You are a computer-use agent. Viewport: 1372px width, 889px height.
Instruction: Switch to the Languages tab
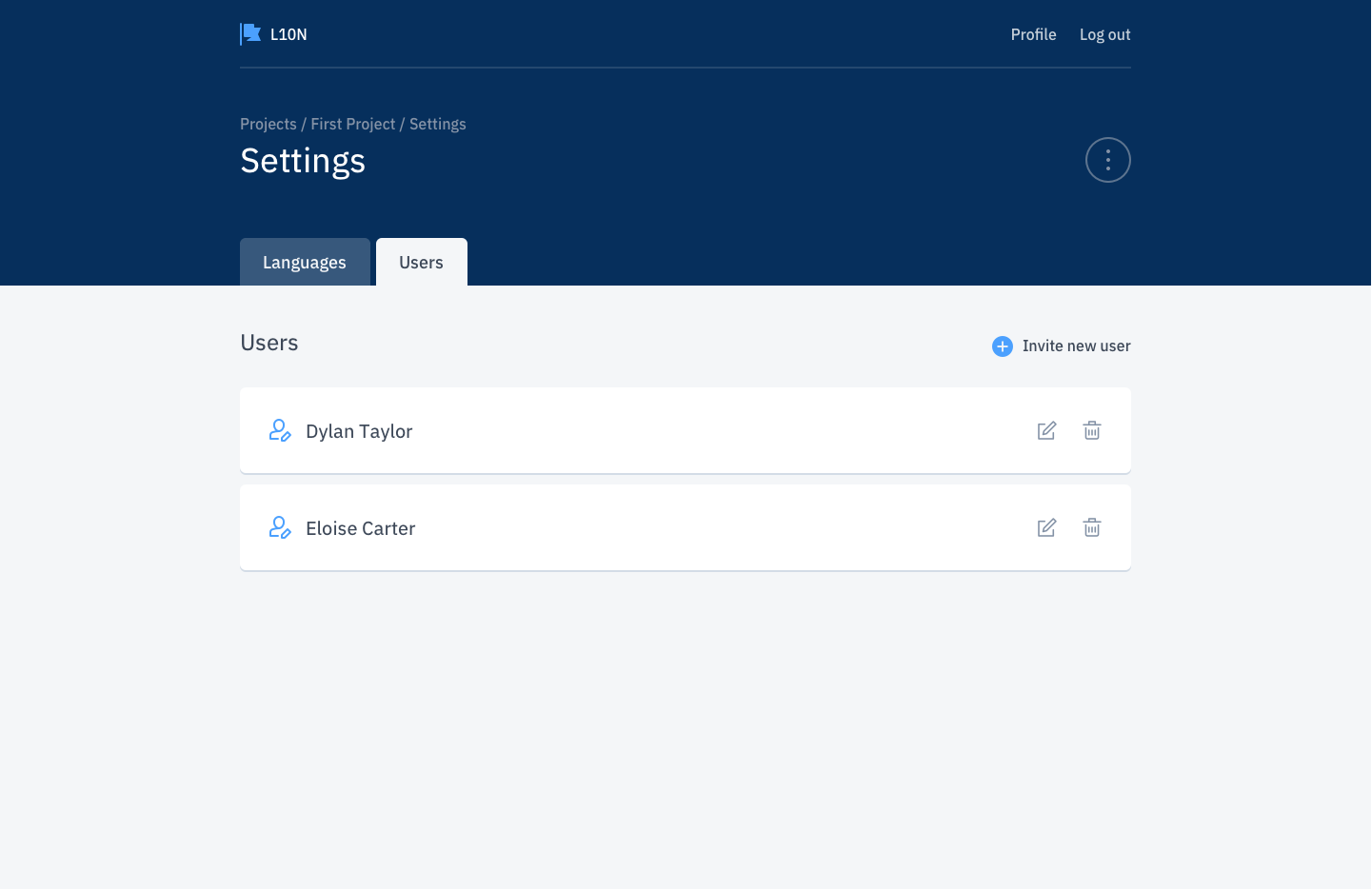(x=305, y=262)
